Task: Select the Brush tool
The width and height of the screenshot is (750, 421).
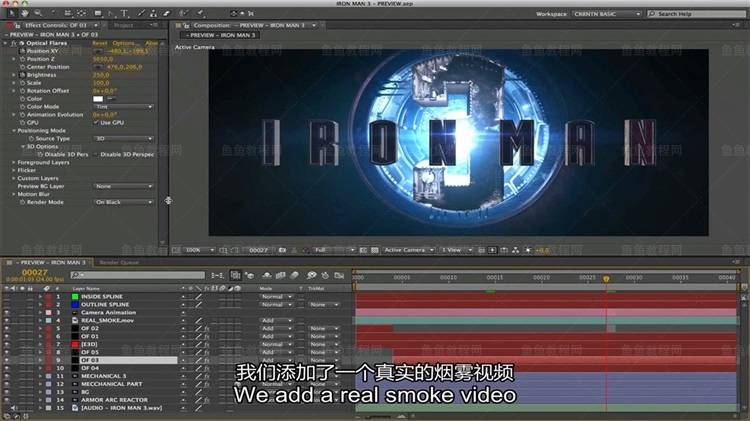Action: (x=141, y=13)
